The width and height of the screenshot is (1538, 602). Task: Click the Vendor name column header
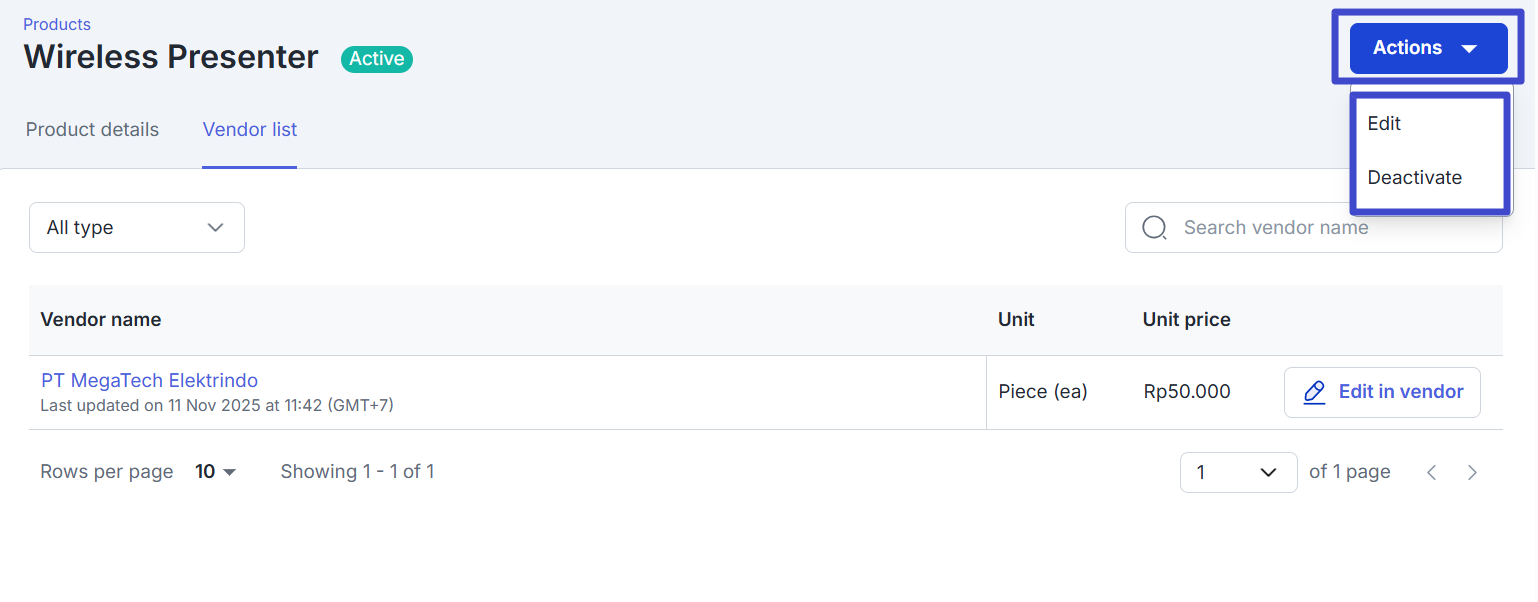point(101,320)
